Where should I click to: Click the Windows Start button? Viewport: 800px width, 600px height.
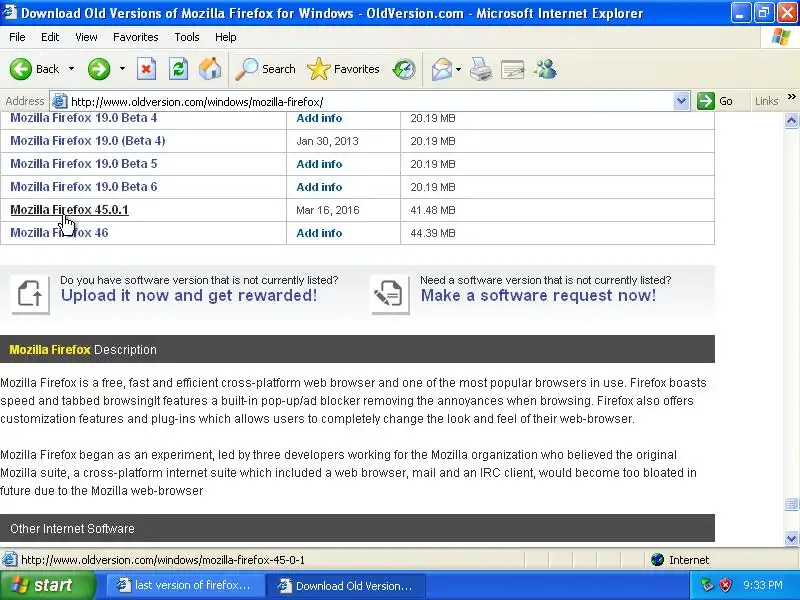(x=47, y=585)
